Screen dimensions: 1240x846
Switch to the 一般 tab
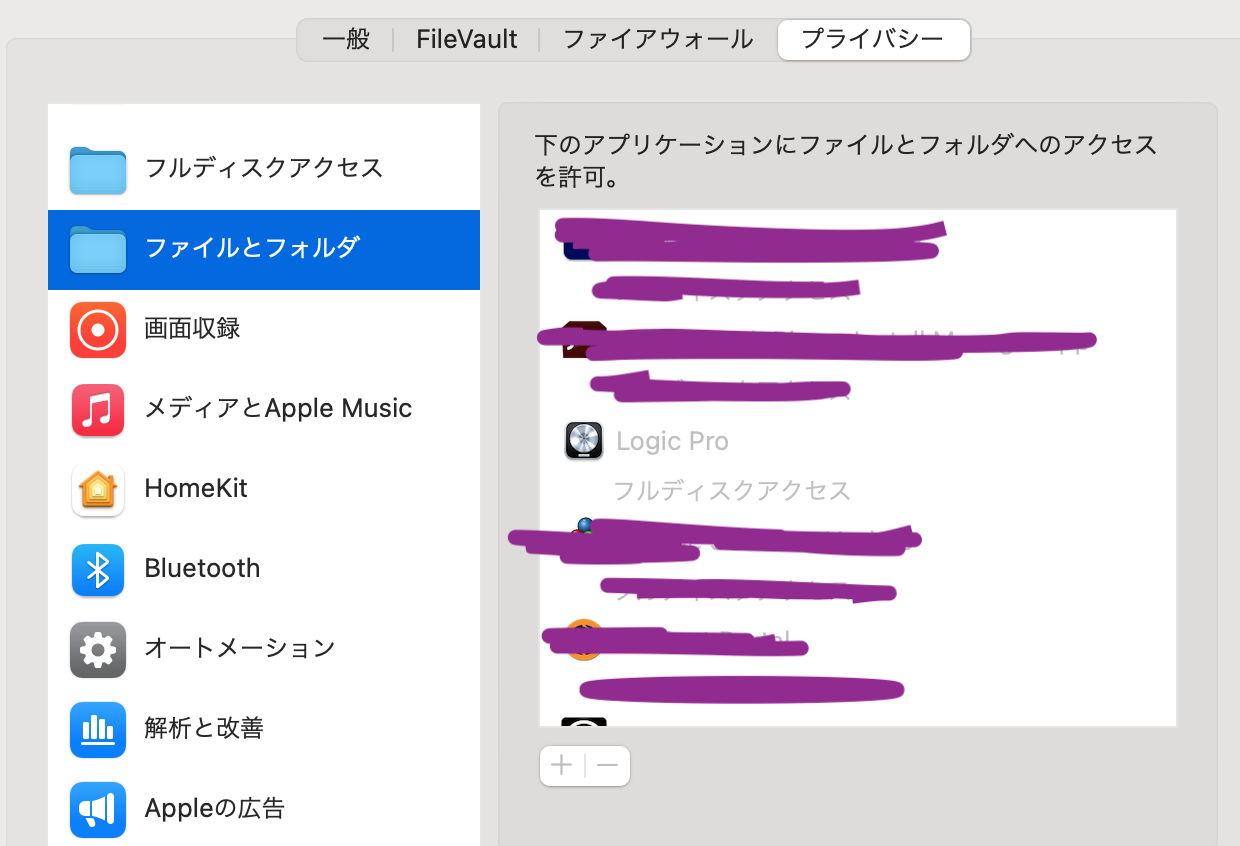[x=346, y=40]
